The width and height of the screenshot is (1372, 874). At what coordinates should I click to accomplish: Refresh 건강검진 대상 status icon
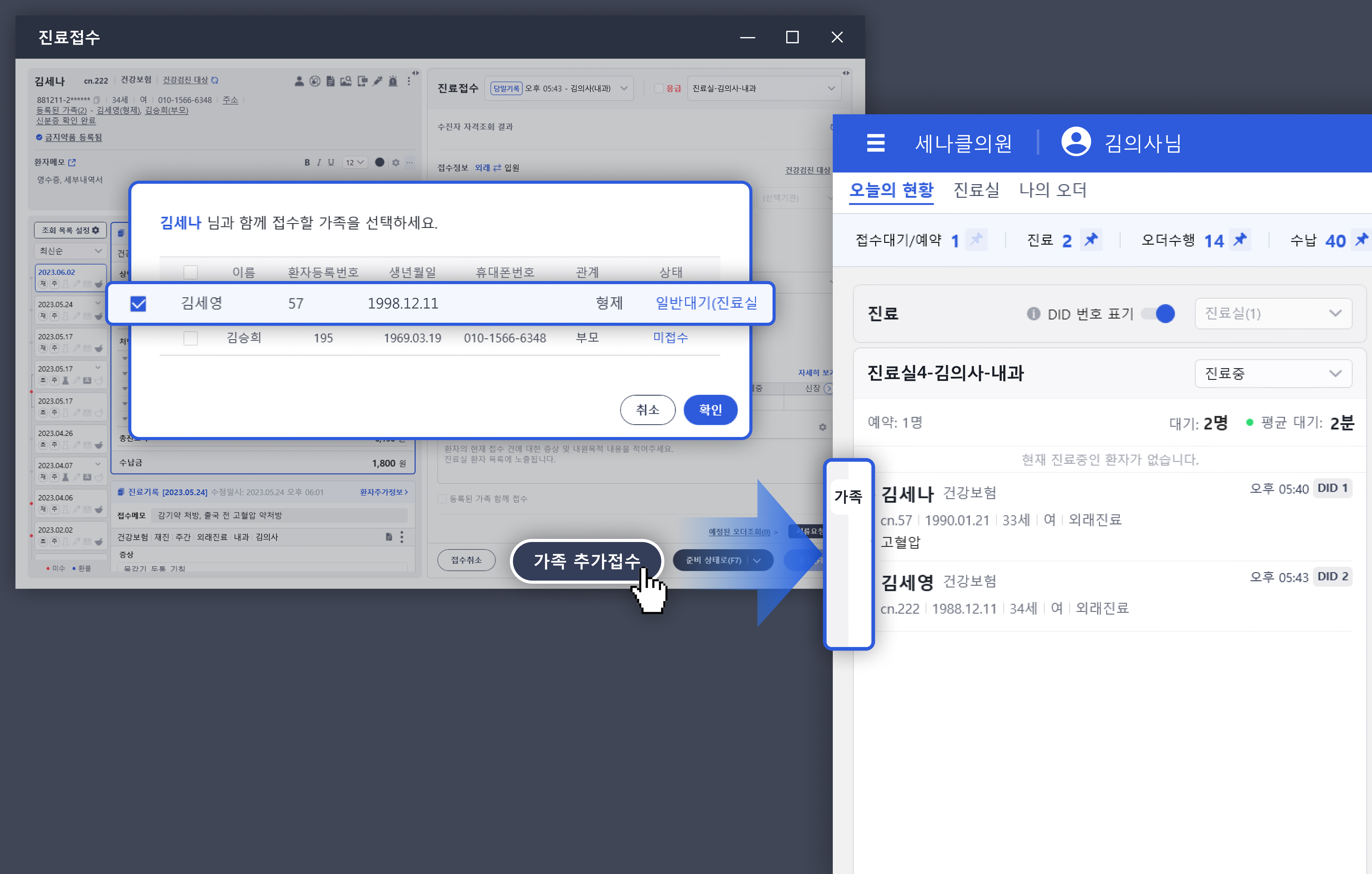215,80
